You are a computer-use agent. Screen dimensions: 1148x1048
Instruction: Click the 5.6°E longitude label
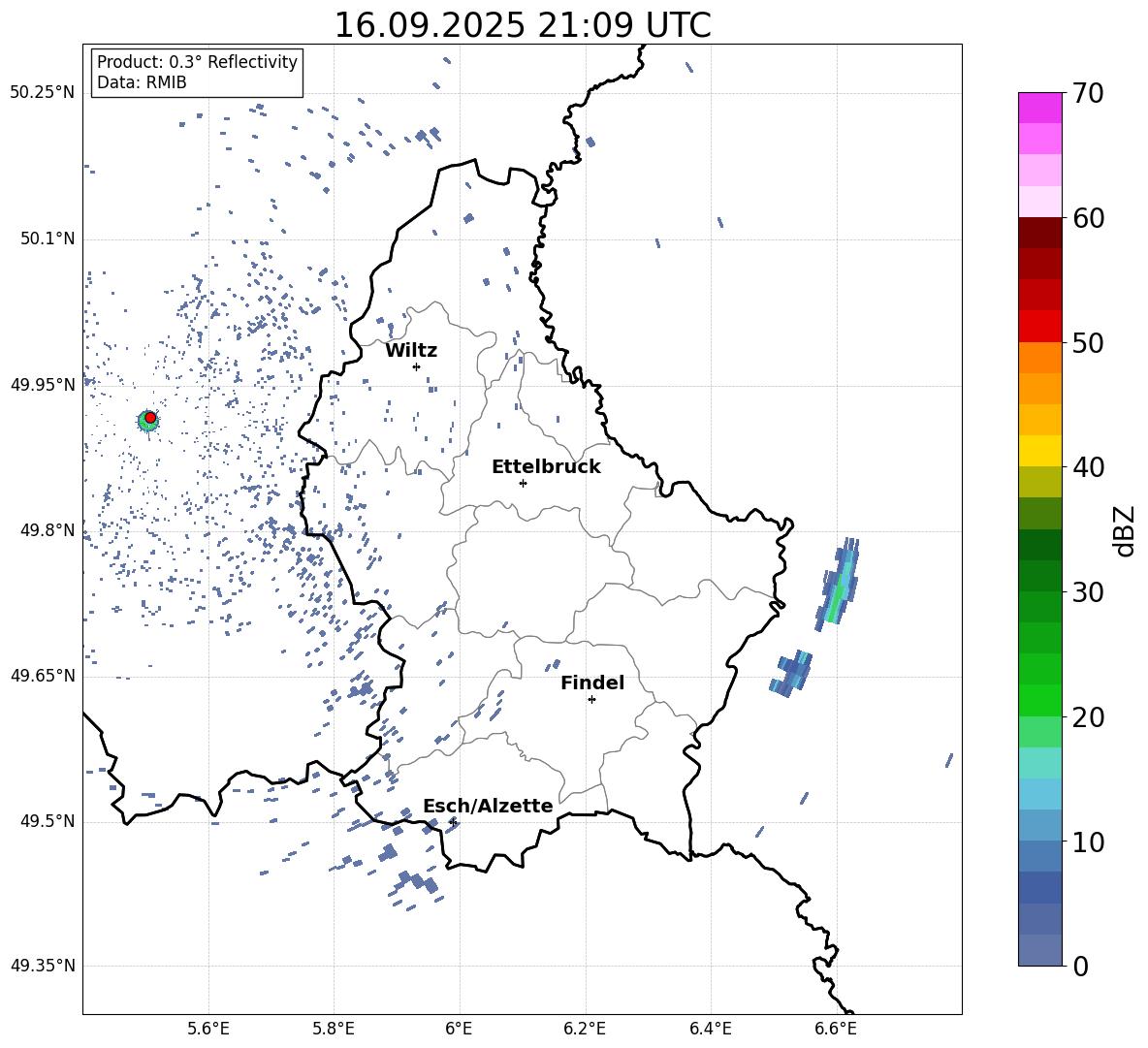pyautogui.click(x=208, y=1029)
